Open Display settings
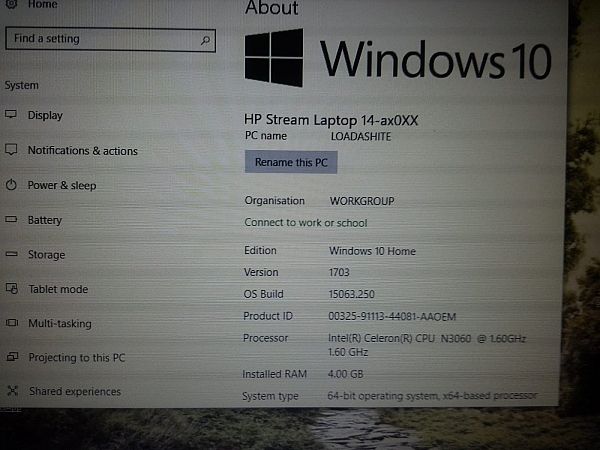This screenshot has height=450, width=600. tap(45, 115)
